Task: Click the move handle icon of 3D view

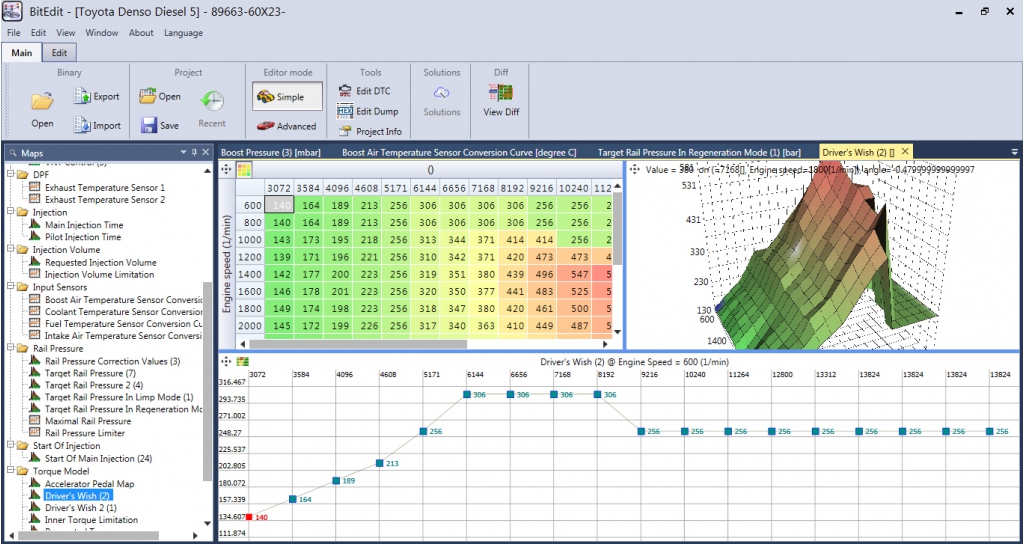Action: [634, 169]
